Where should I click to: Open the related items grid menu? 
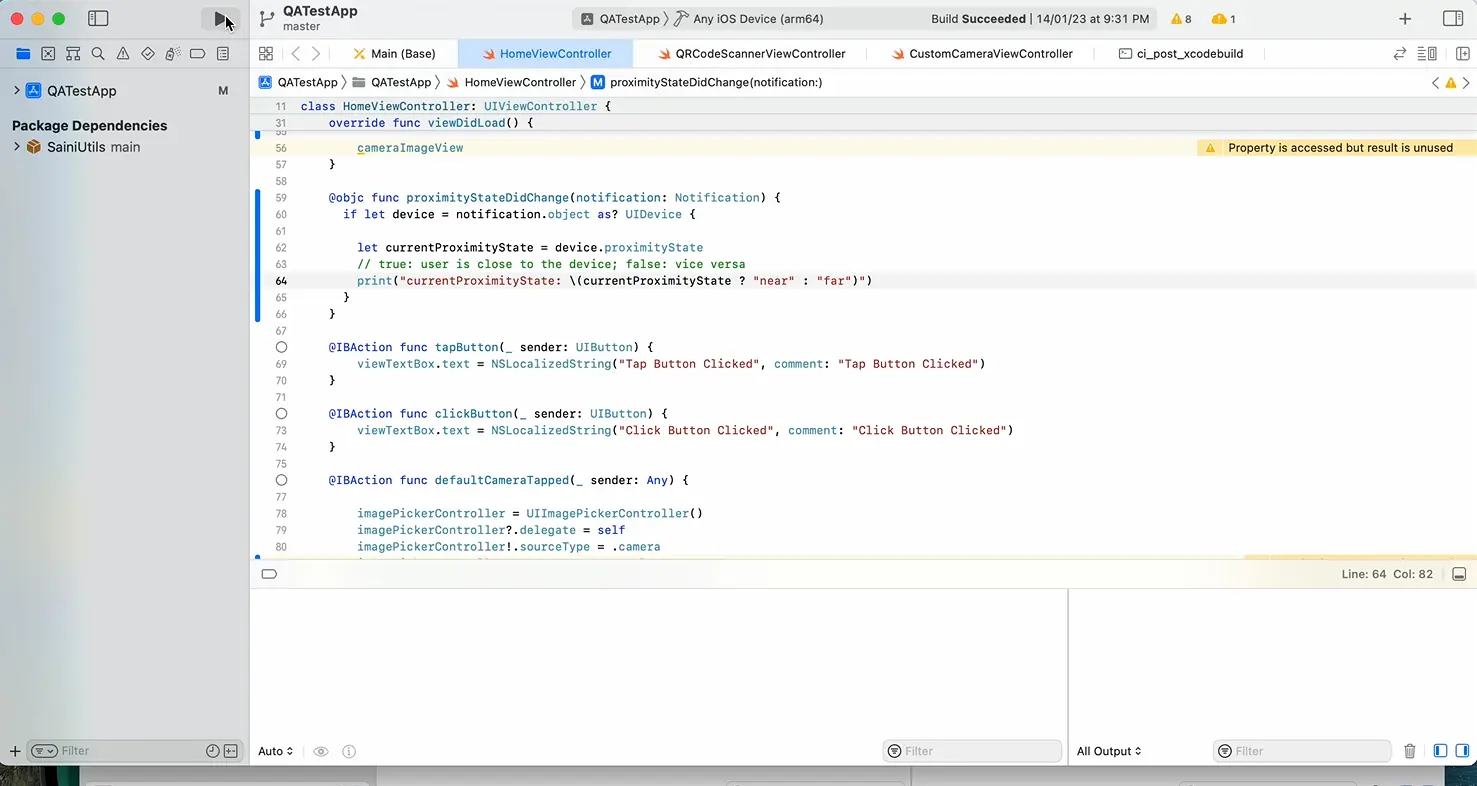click(x=266, y=54)
